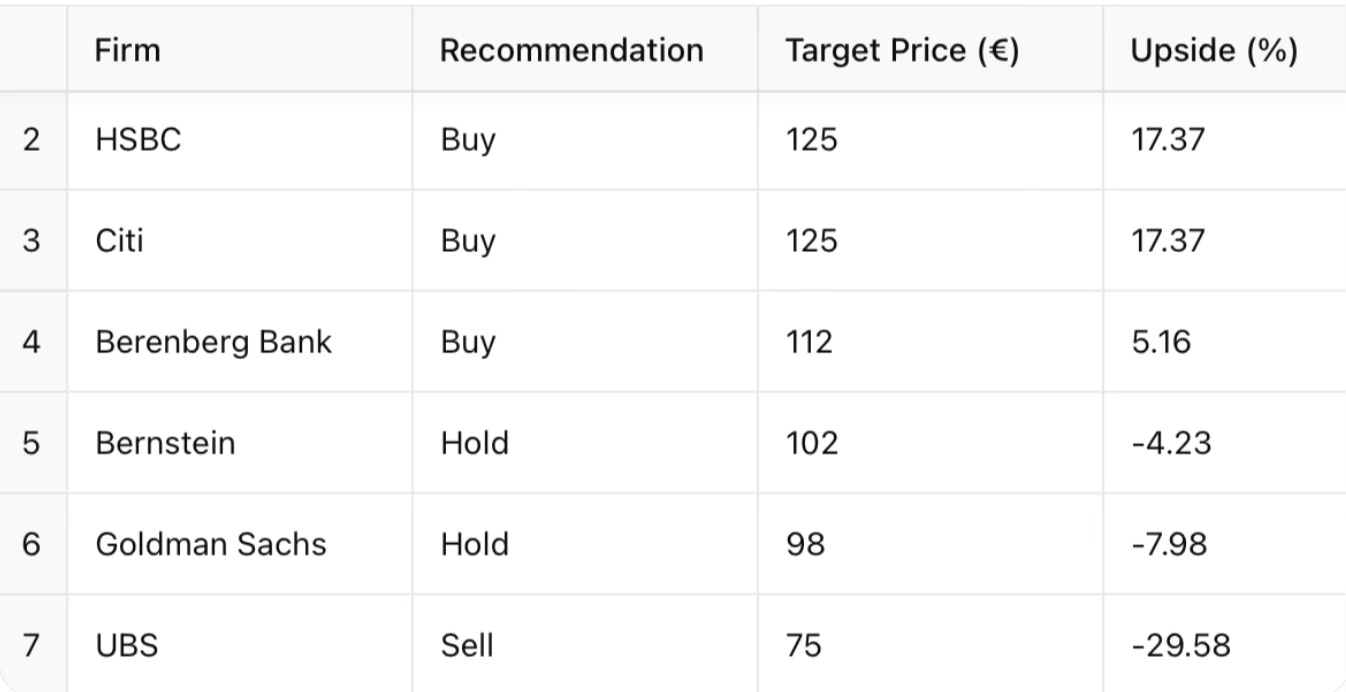Click the 5.16 upside cell
This screenshot has width=1346, height=692.
(x=1160, y=342)
